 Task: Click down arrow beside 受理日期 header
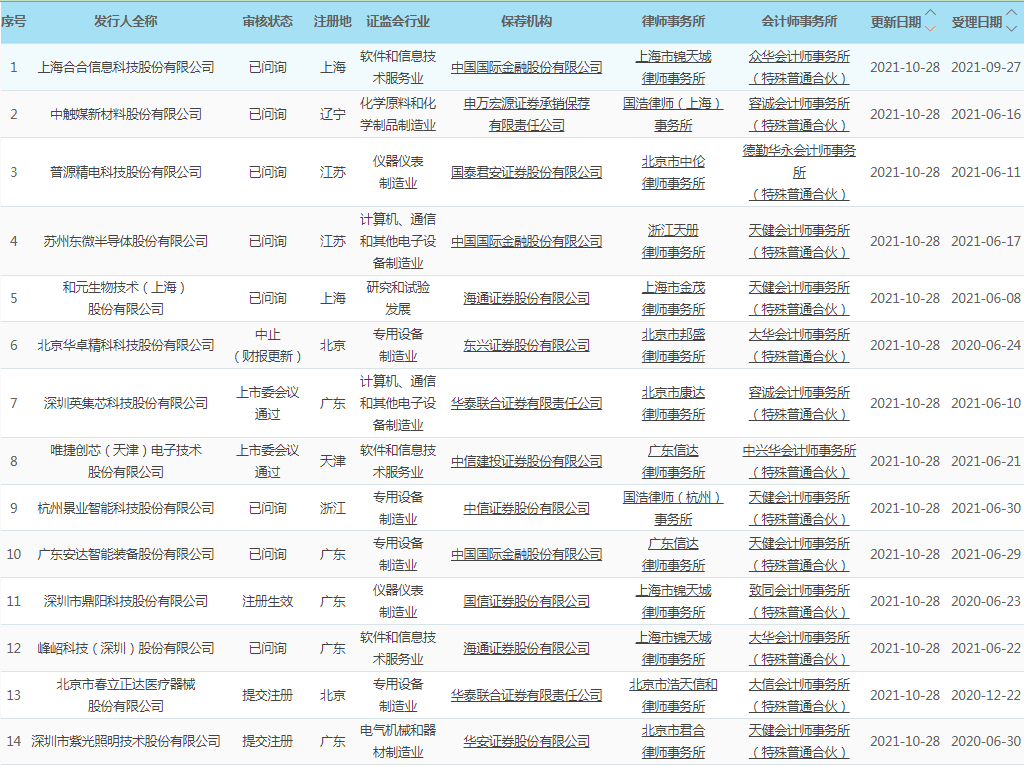click(x=1012, y=28)
